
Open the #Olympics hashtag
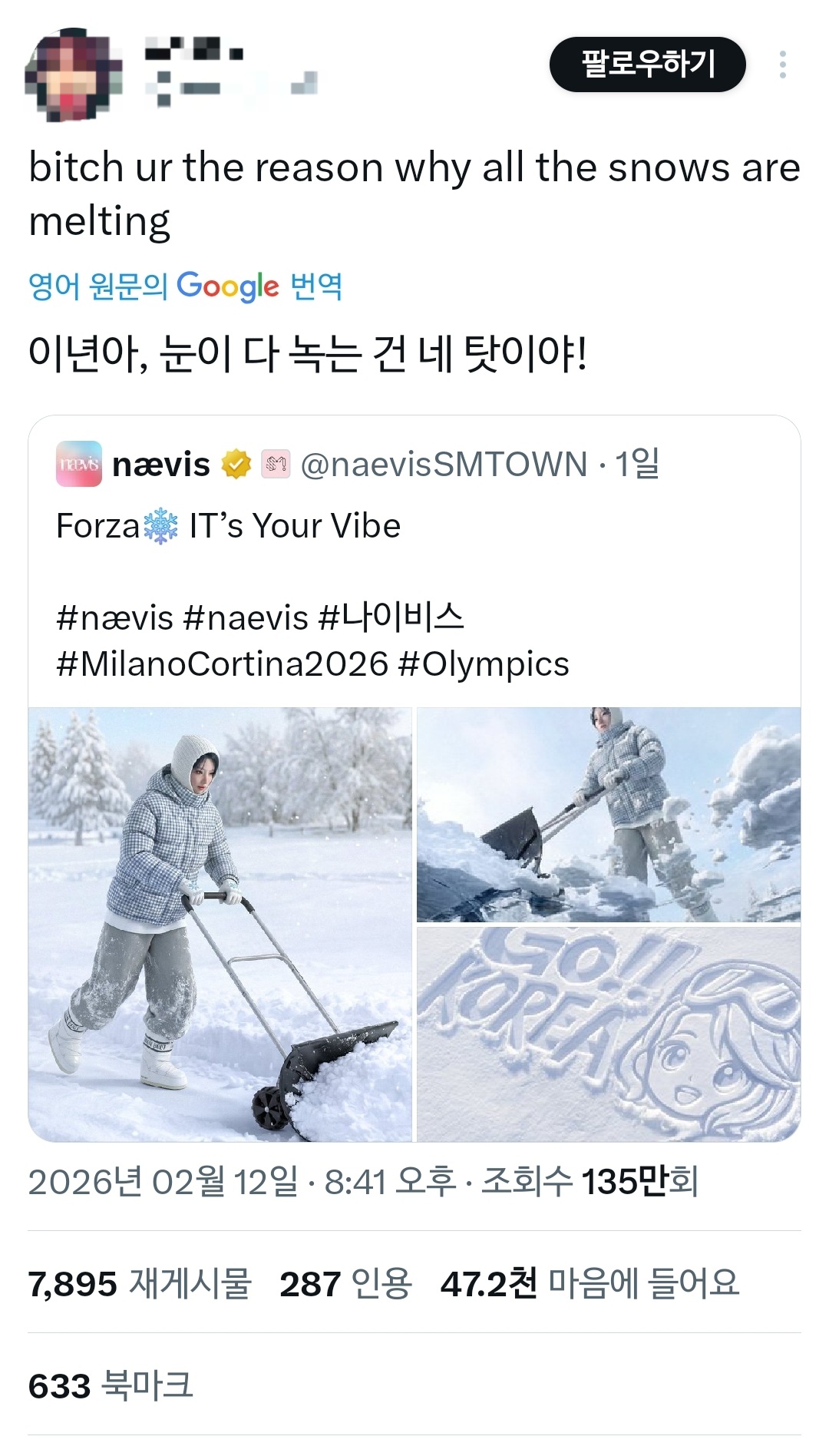pyautogui.click(x=484, y=664)
